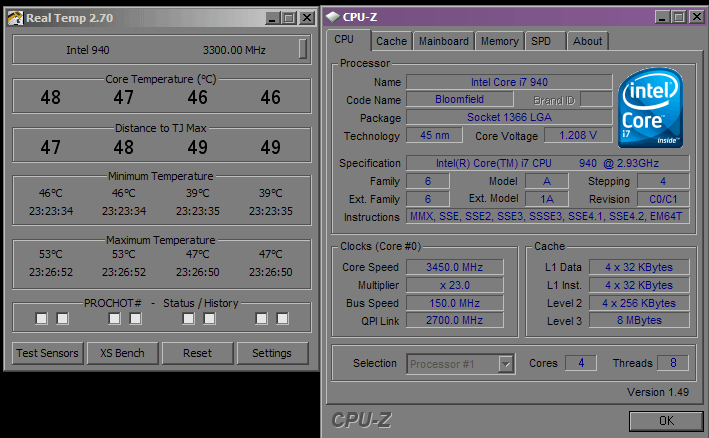Viewport: 709px width, 438px height.
Task: Click the Name field Intel Core i7 940
Action: click(x=509, y=82)
